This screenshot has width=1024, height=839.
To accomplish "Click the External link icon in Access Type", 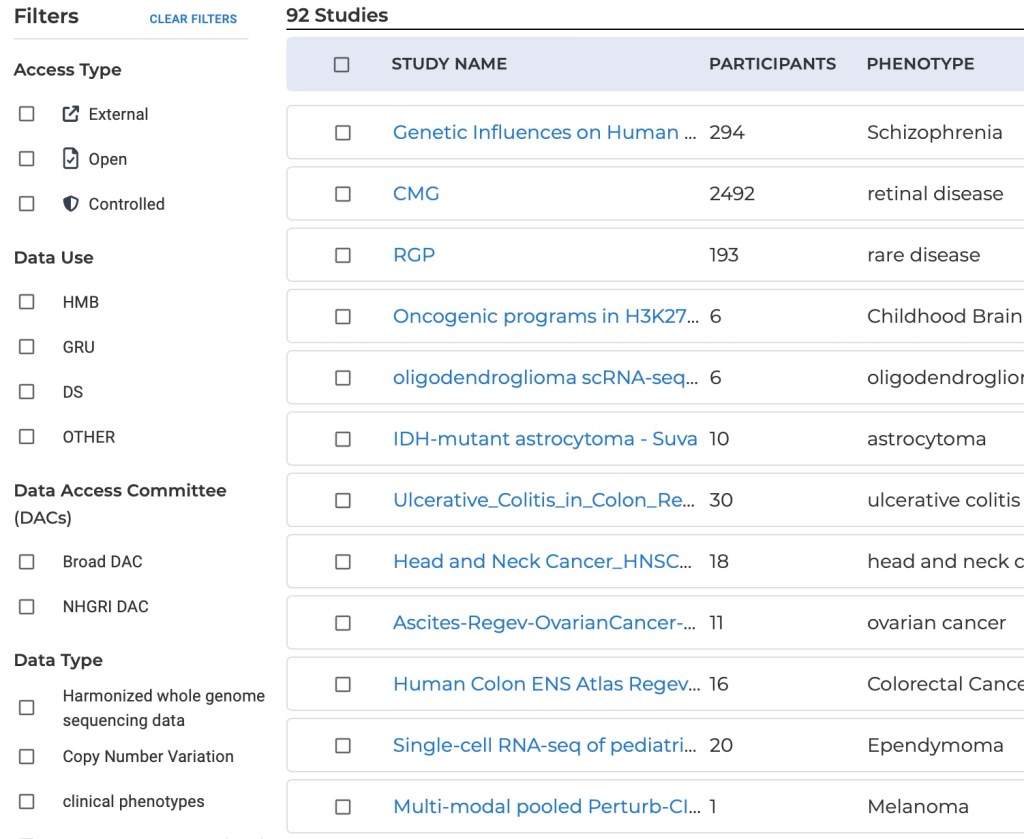I will (70, 114).
